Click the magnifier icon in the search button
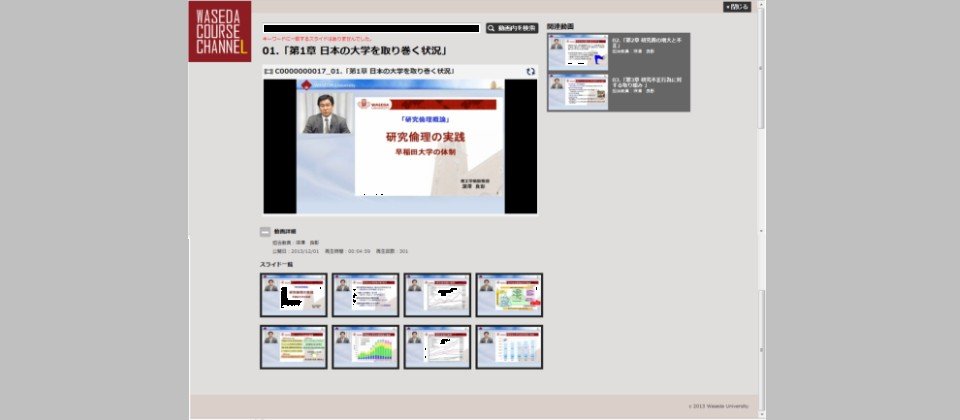Screen dimensions: 960x420 [491, 28]
